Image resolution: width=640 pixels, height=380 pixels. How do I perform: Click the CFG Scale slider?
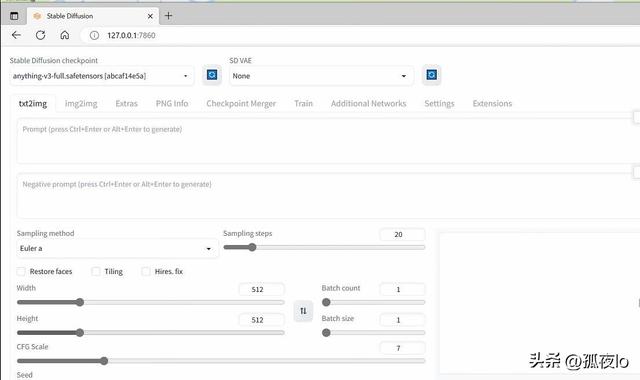[221, 361]
